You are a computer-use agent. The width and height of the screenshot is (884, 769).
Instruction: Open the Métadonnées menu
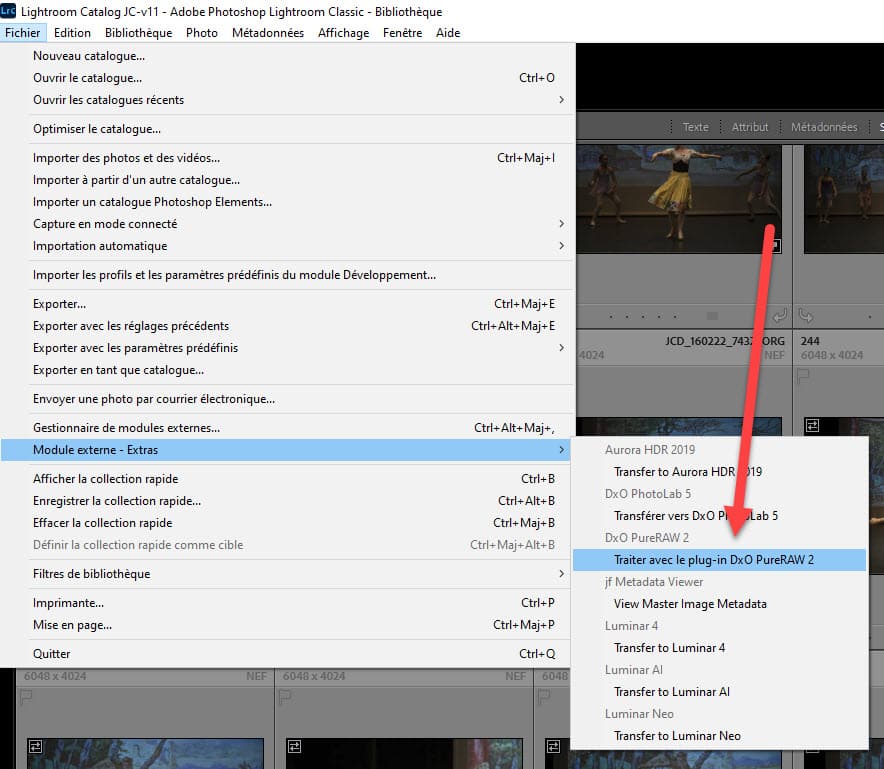268,33
